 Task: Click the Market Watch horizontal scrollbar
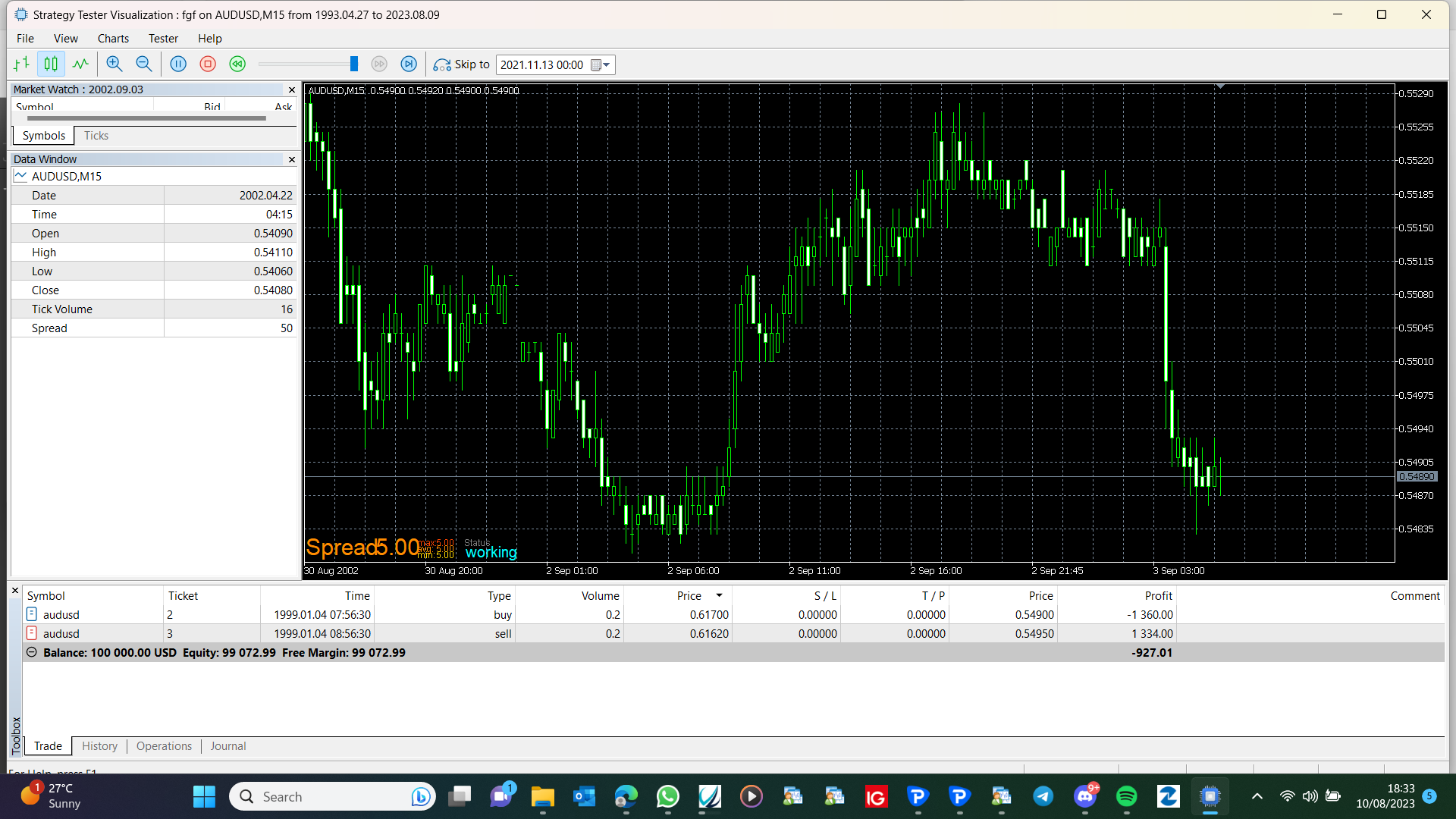(x=146, y=118)
